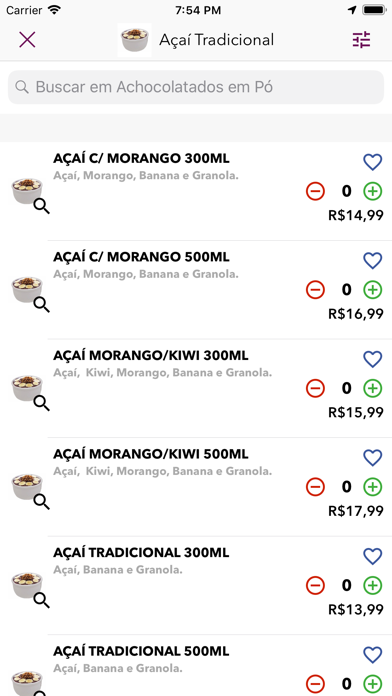Decrease quantity of AÇAÍ C/ MORANGO 300ML
The width and height of the screenshot is (392, 696).
(x=315, y=191)
